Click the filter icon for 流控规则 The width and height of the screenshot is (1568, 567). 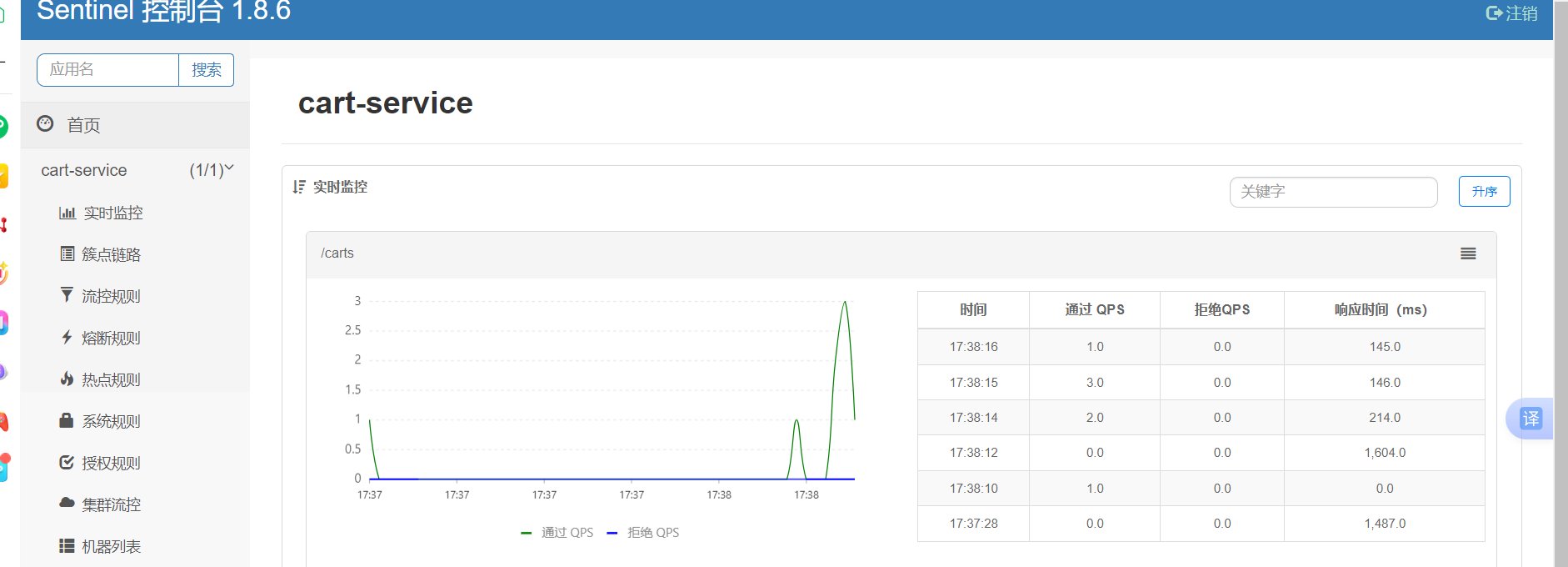pos(67,294)
